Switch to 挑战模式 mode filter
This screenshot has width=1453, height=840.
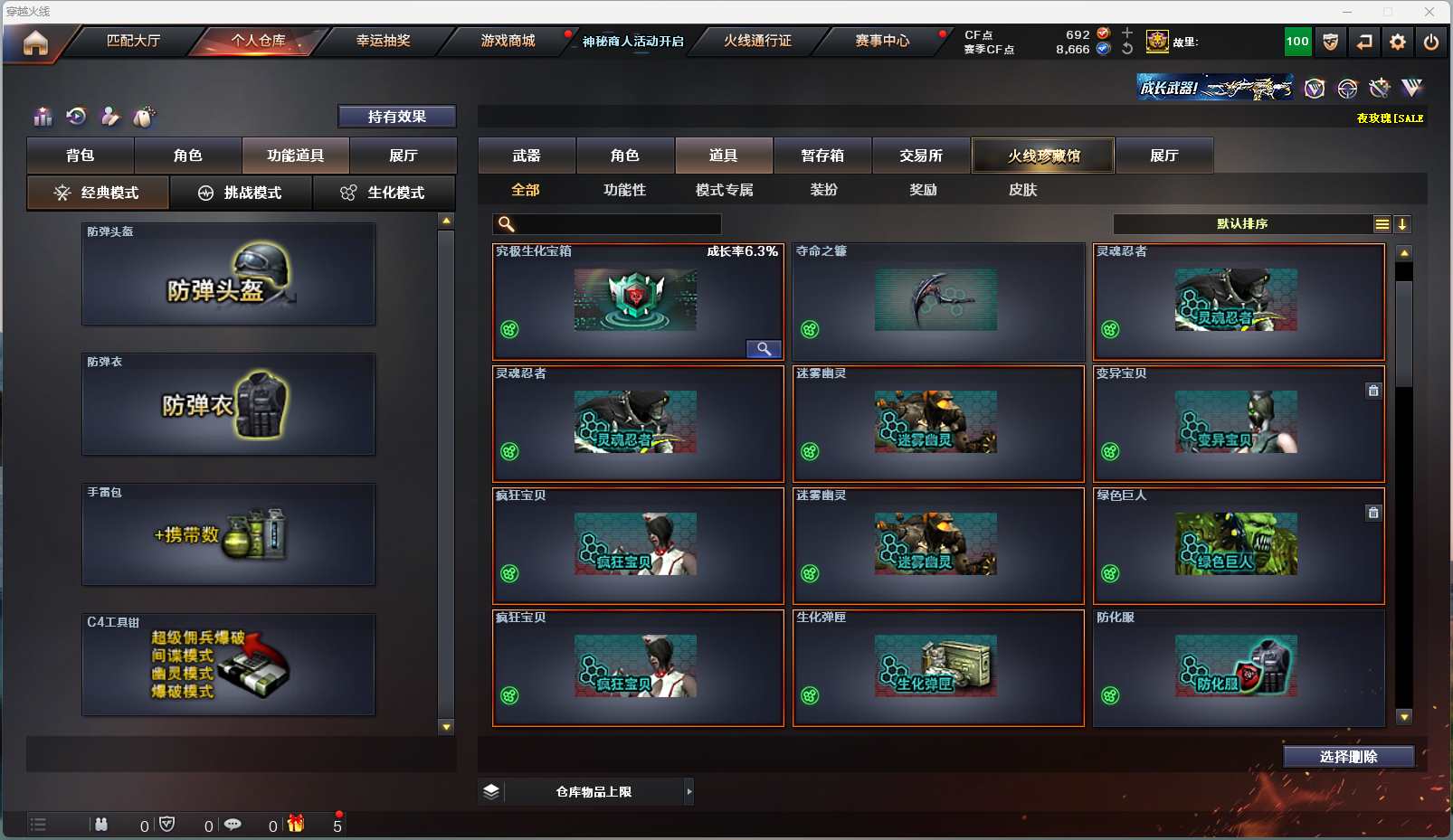click(x=241, y=193)
